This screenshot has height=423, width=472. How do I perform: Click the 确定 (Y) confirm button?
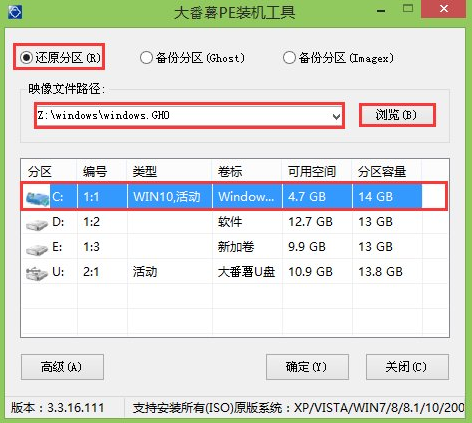pos(307,367)
